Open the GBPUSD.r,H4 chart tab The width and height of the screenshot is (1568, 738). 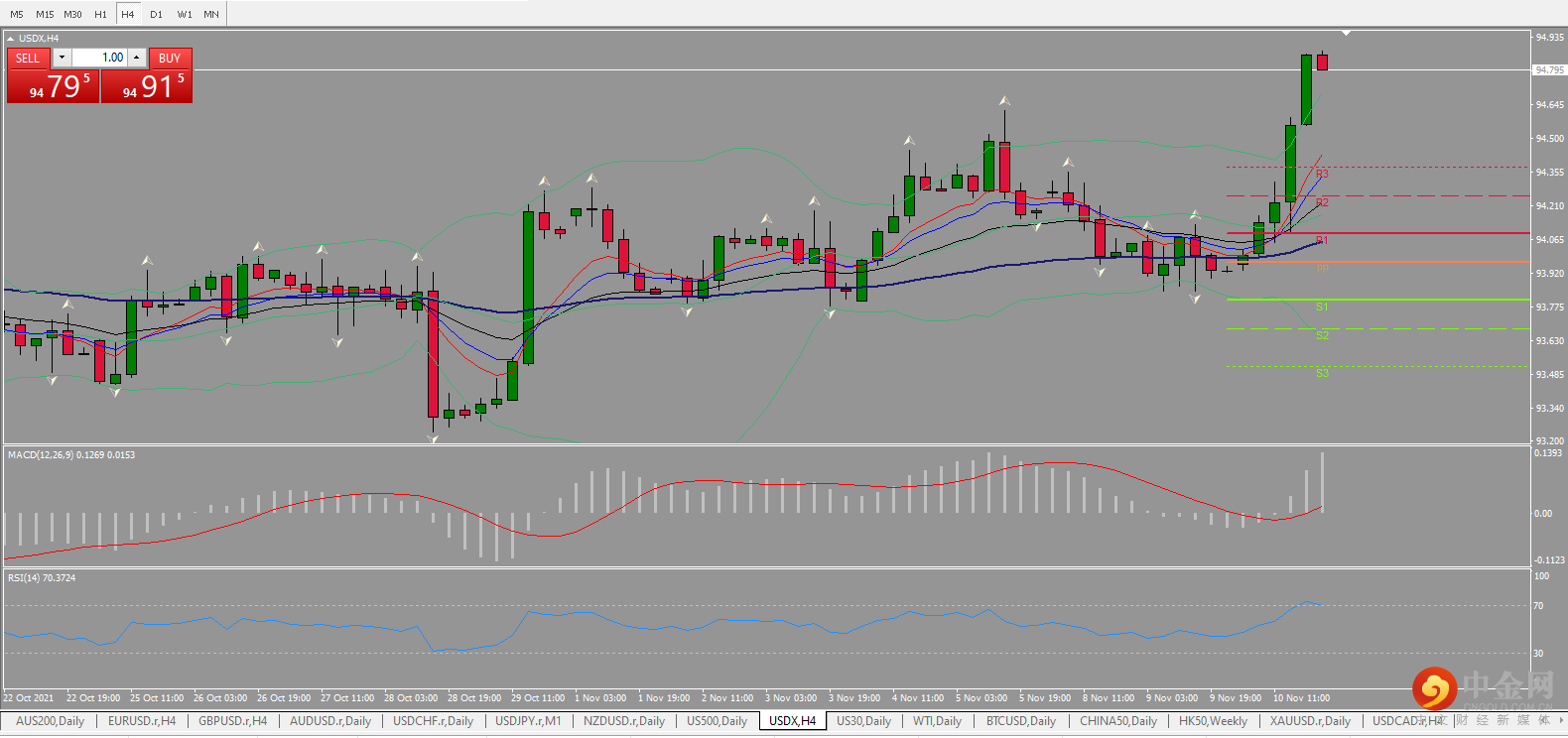click(233, 721)
